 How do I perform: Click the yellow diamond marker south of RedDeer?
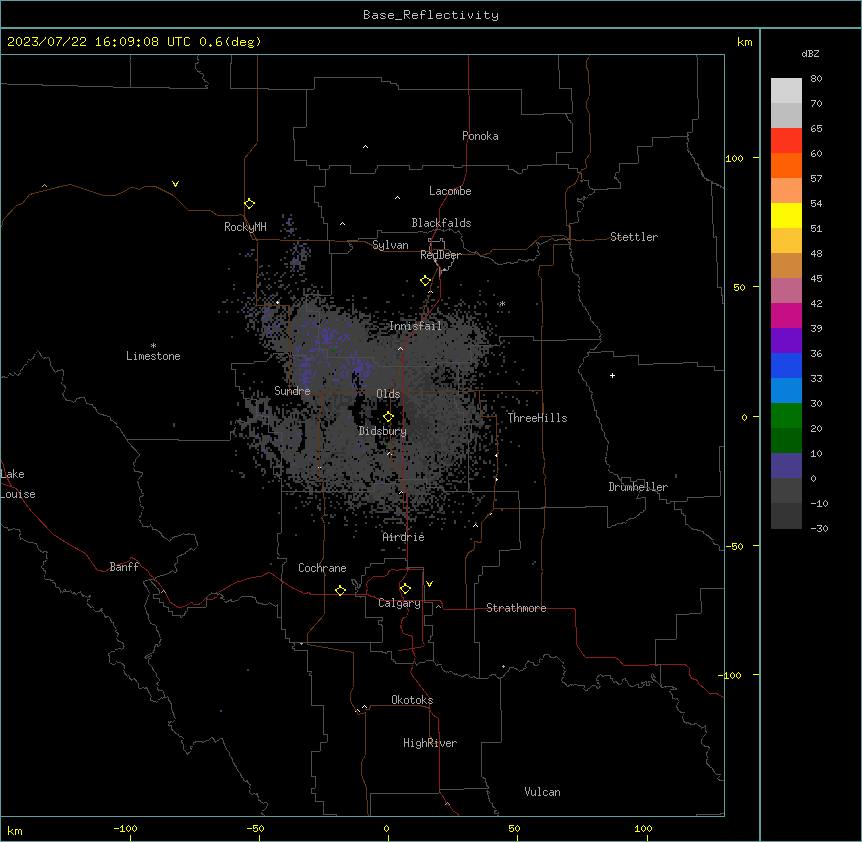pos(426,281)
